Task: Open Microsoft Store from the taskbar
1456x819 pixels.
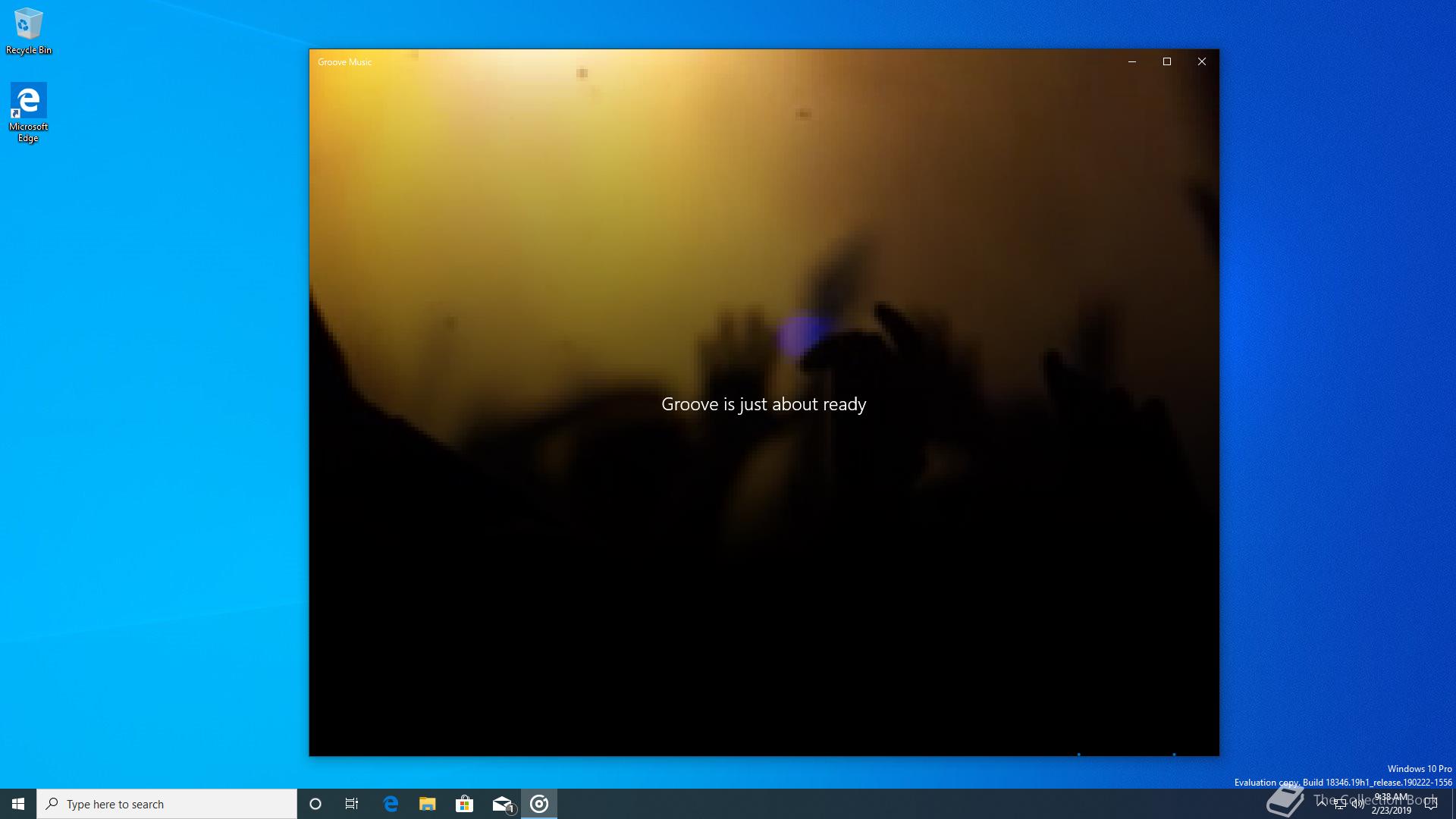Action: (x=464, y=804)
